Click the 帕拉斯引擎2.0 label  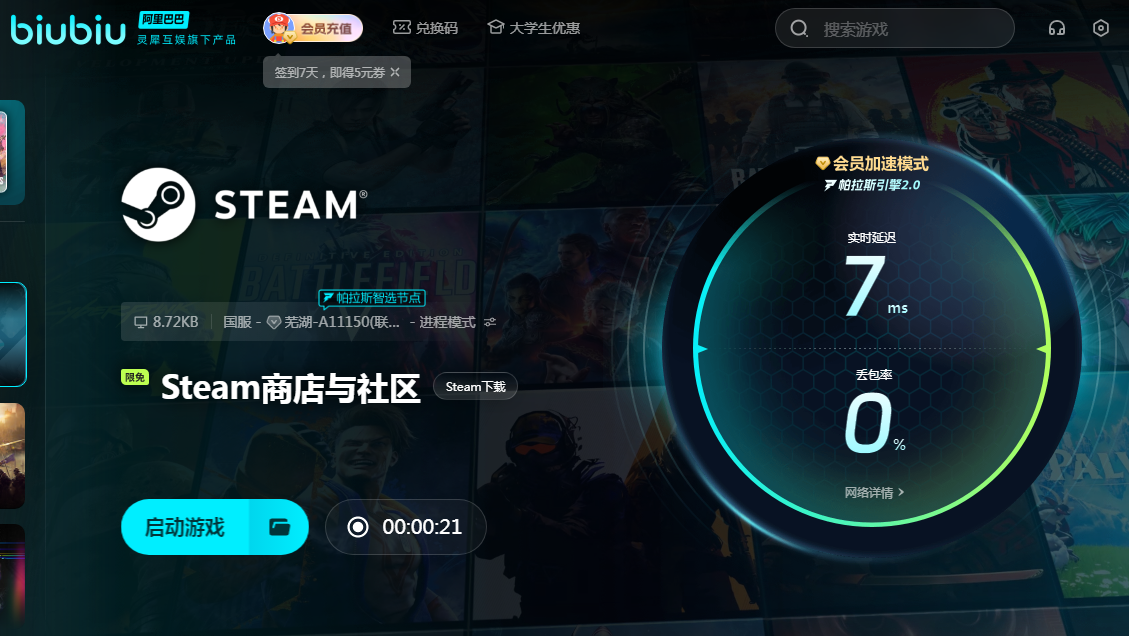click(872, 185)
